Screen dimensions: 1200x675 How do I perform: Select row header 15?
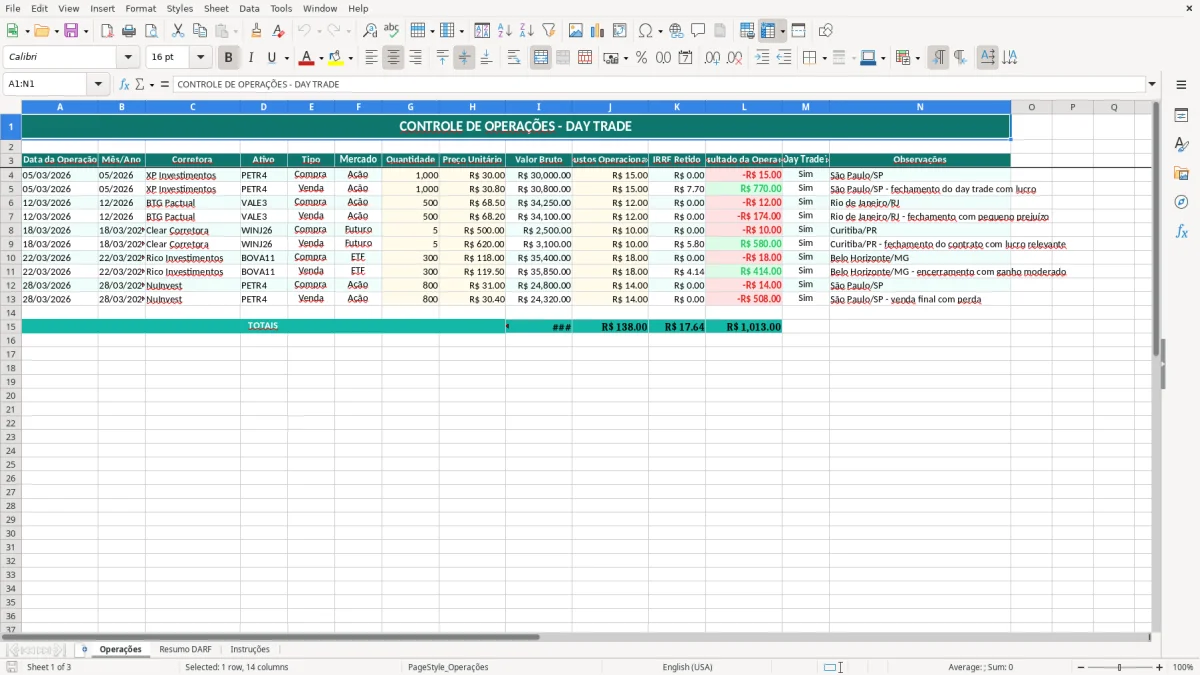coord(11,326)
